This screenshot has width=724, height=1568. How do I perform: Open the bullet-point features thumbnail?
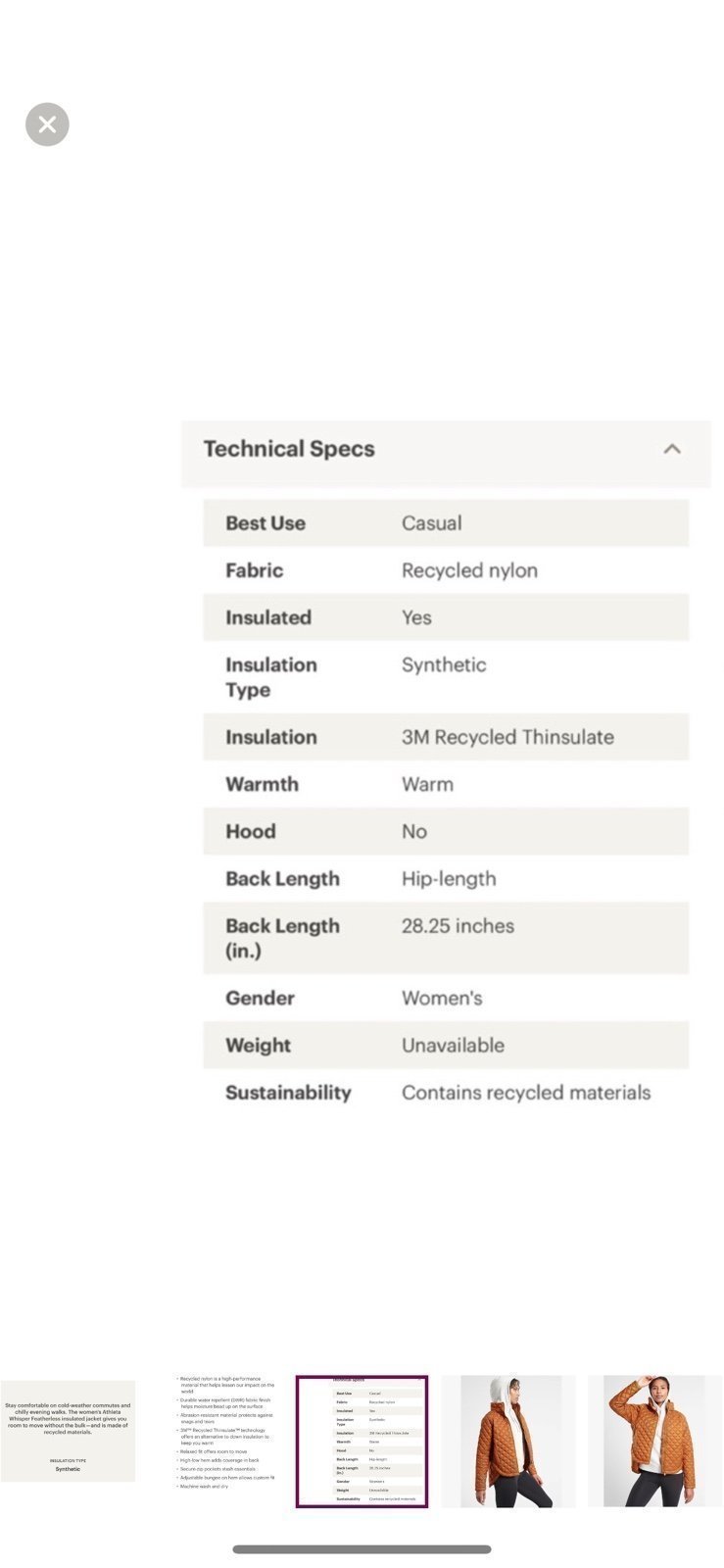(x=226, y=1432)
